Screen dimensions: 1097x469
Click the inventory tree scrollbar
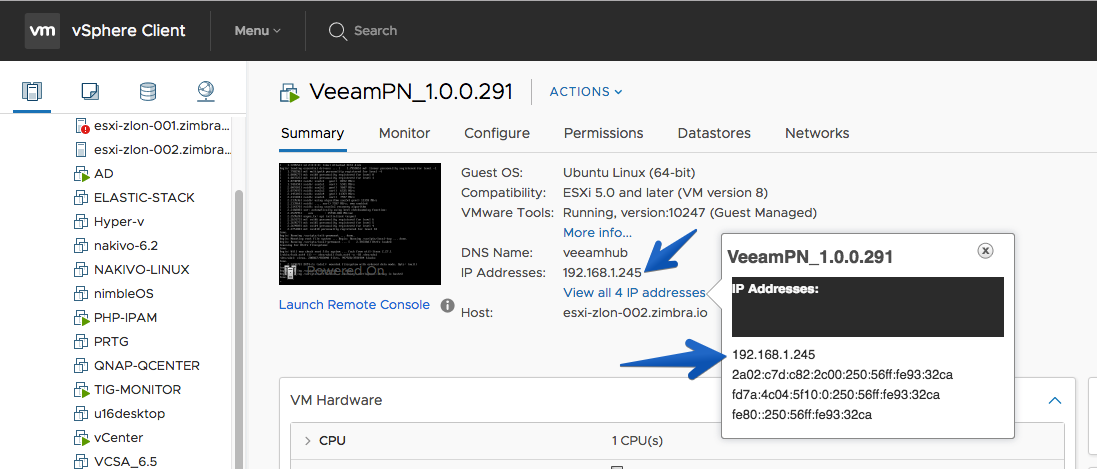tap(238, 329)
